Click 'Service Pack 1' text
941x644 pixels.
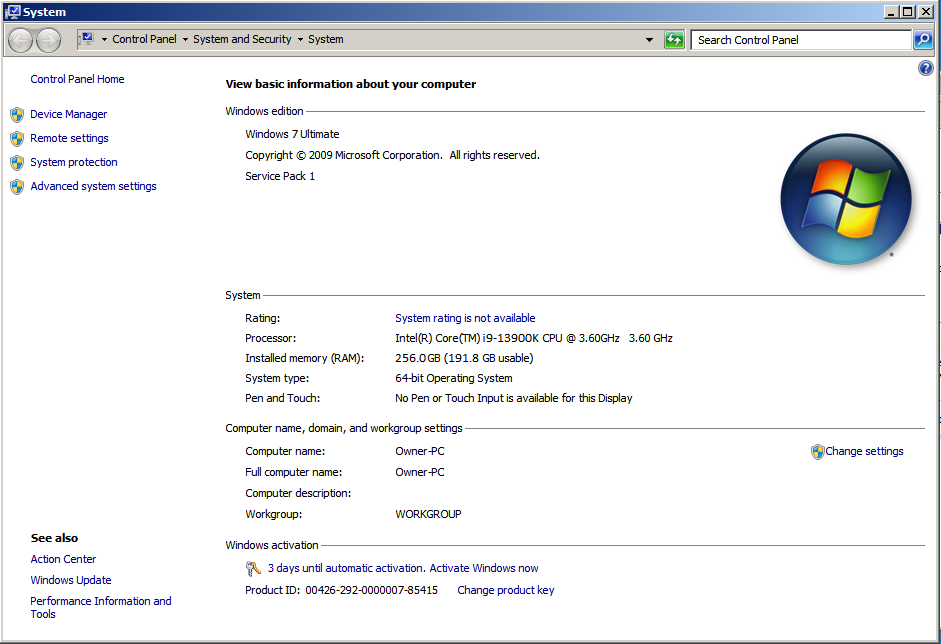pyautogui.click(x=280, y=176)
